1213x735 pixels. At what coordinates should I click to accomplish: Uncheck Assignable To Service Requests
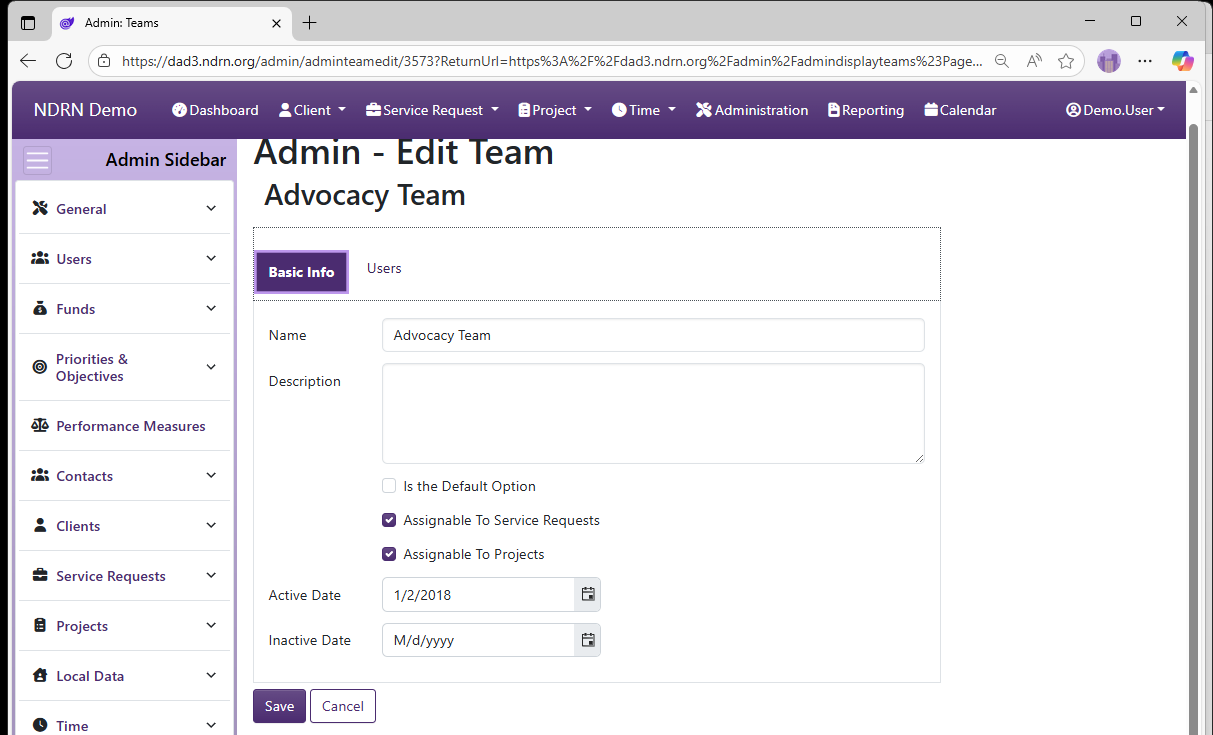(389, 520)
